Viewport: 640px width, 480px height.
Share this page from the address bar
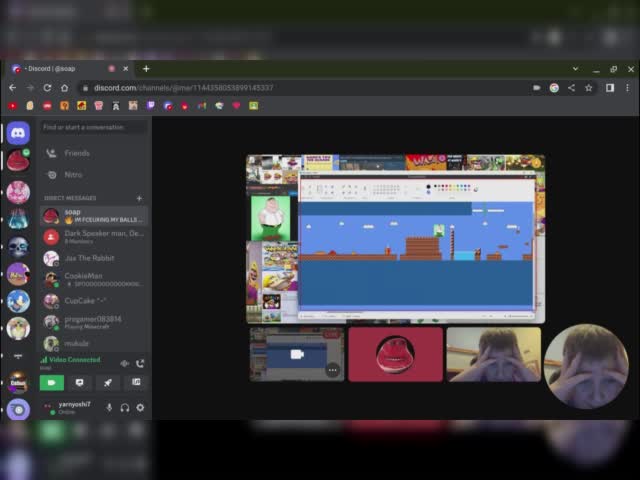(571, 88)
